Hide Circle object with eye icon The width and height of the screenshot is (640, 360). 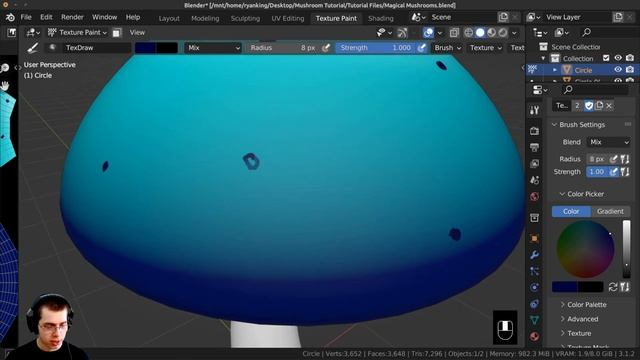[618, 70]
